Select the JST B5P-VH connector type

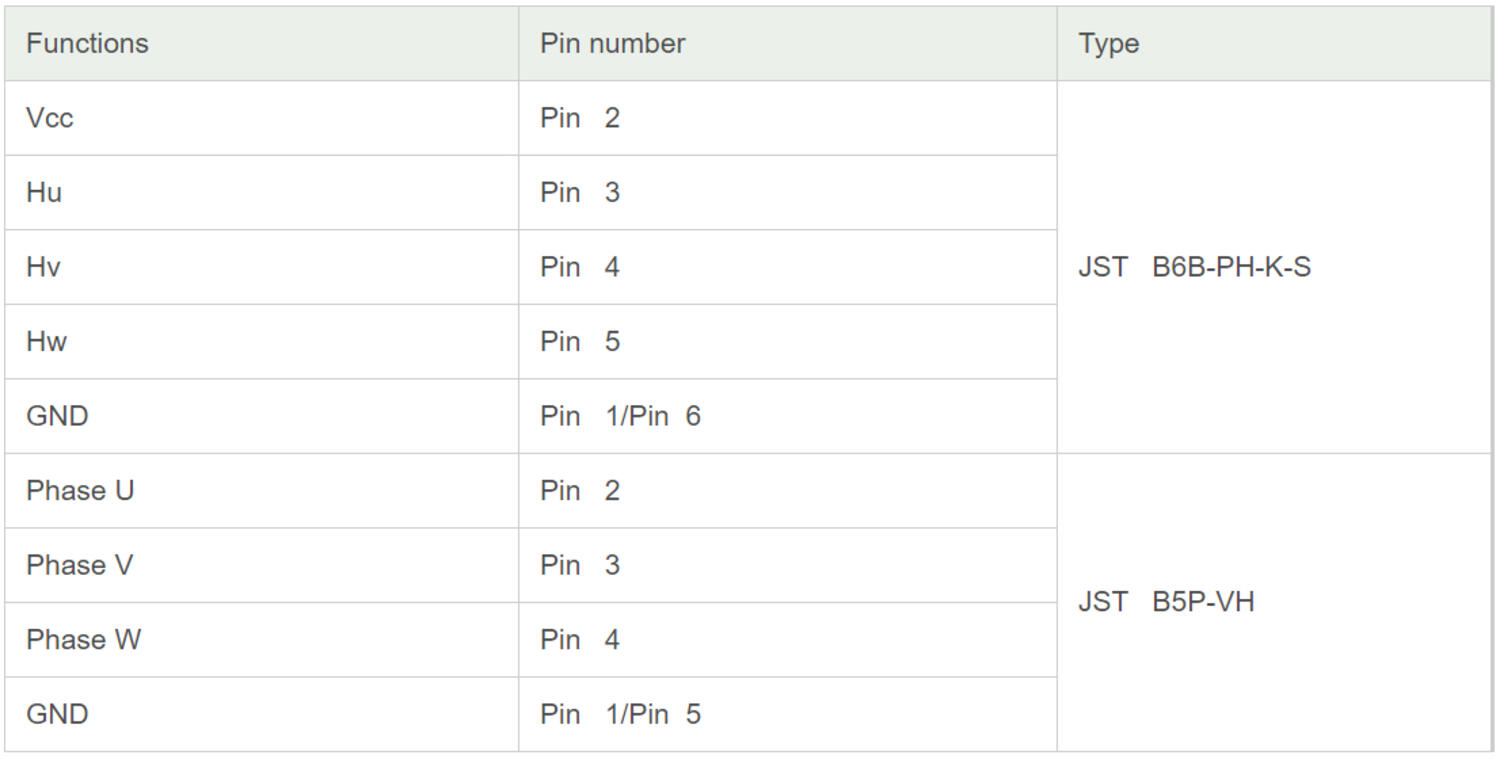click(1166, 602)
